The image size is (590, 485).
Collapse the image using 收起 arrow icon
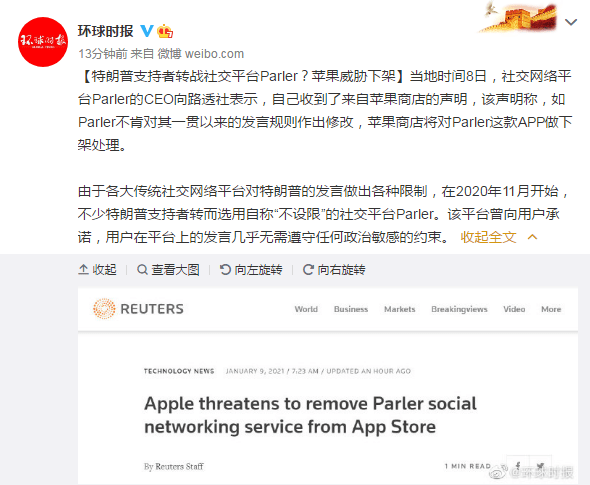pos(97,270)
